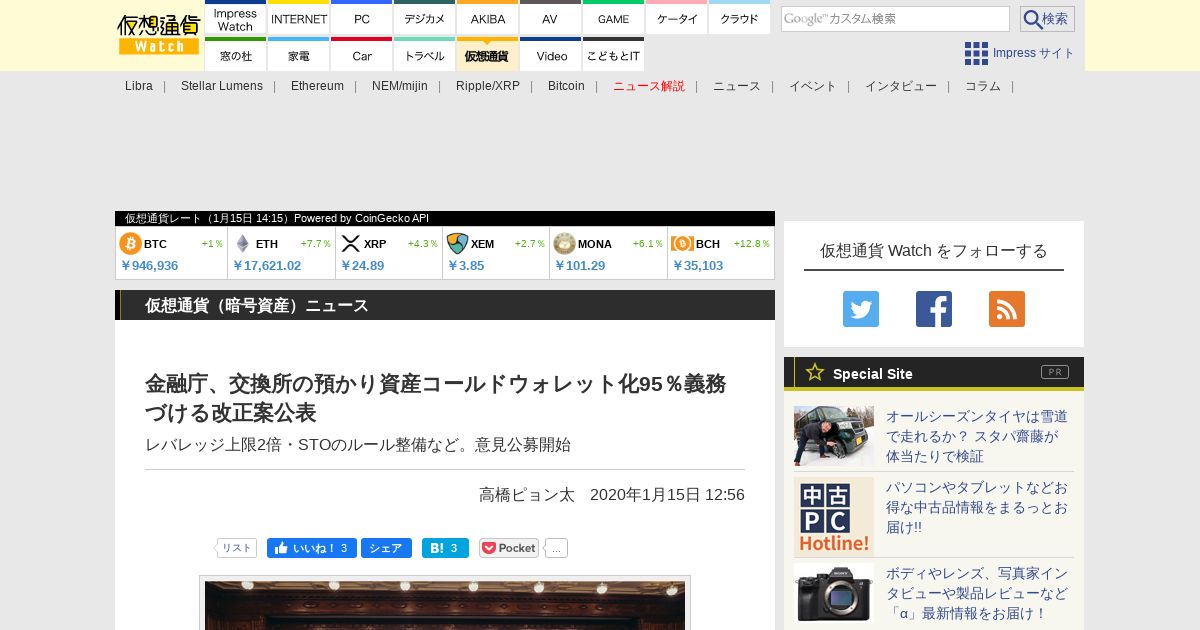Go to the Ethereum category link
The image size is (1200, 630).
(x=317, y=86)
